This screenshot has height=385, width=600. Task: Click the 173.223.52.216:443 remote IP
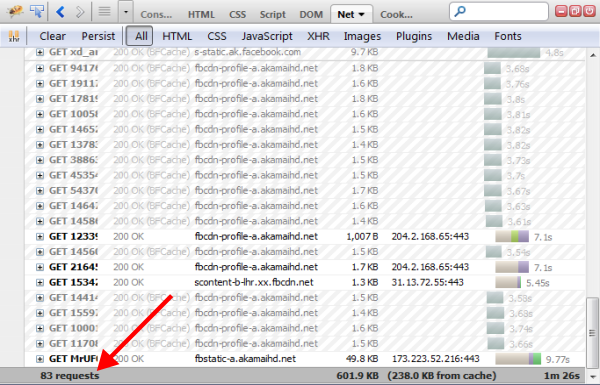pos(435,359)
